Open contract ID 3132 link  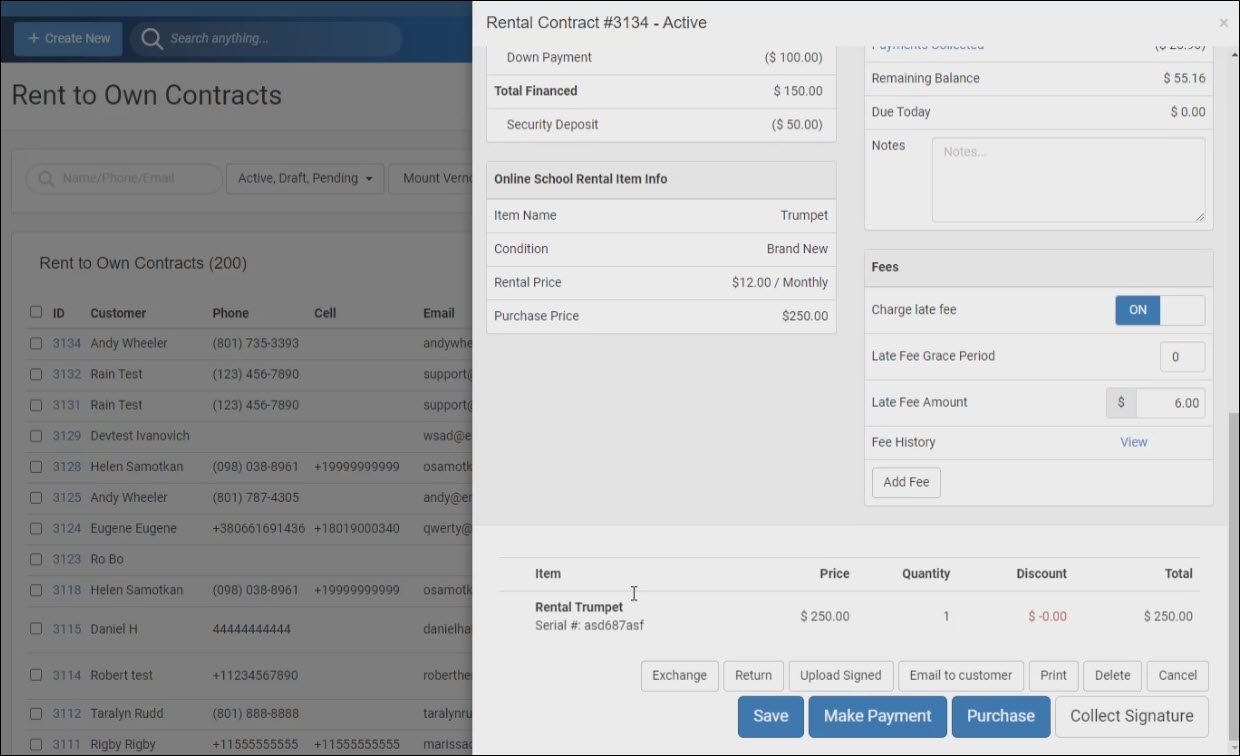(67, 374)
